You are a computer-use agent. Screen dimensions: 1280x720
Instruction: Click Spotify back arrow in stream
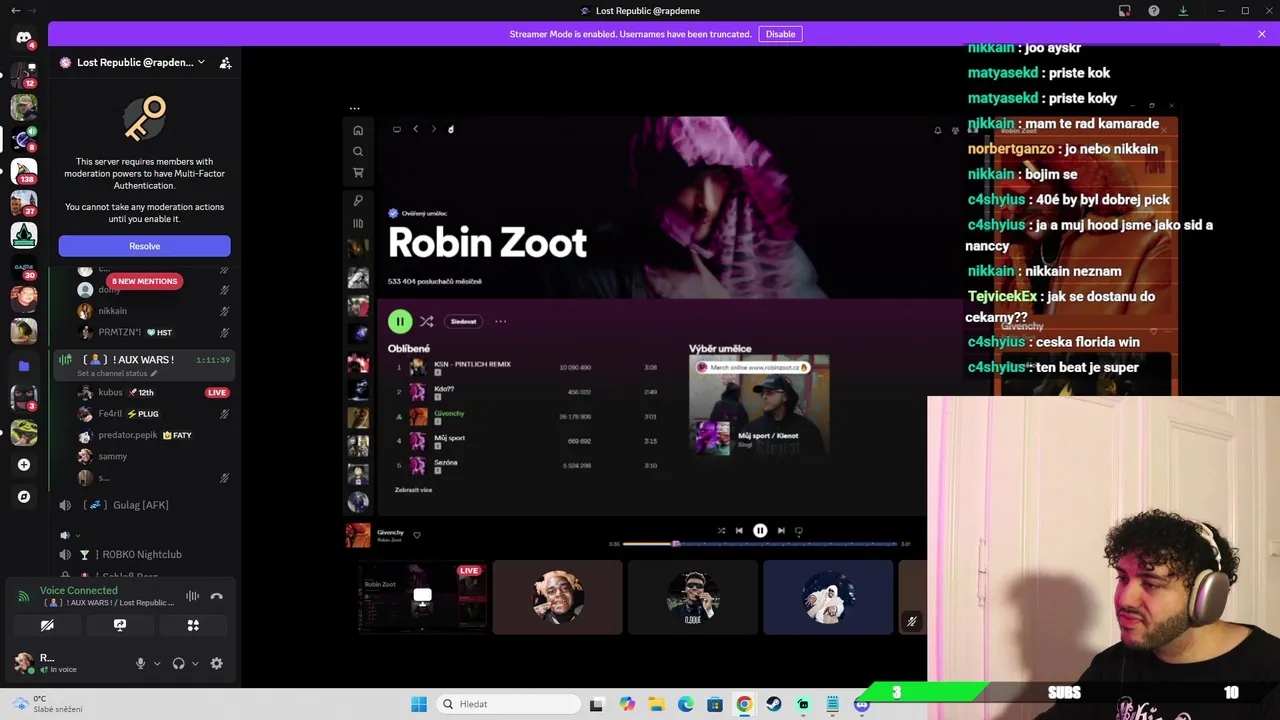[416, 129]
